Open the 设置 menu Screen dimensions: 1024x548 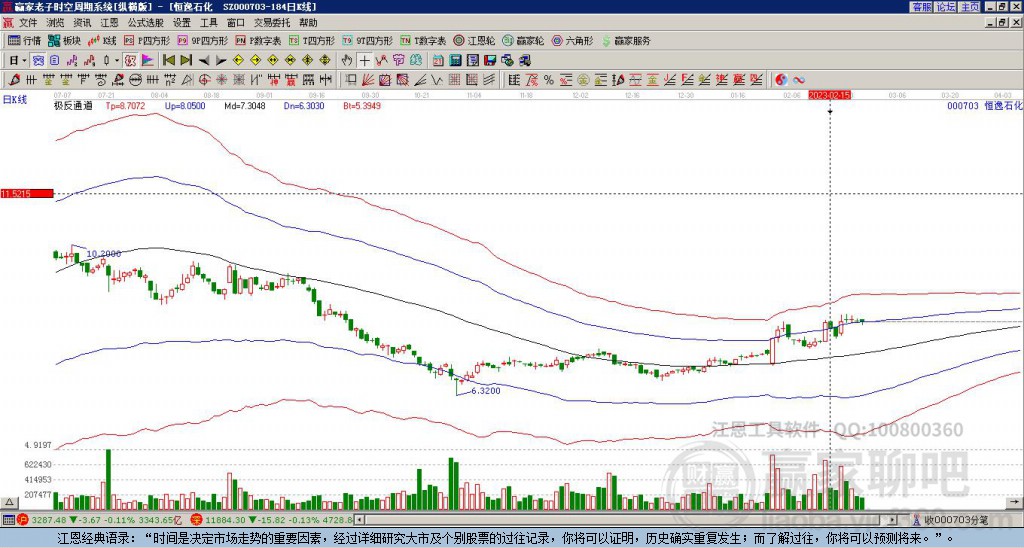(x=182, y=23)
